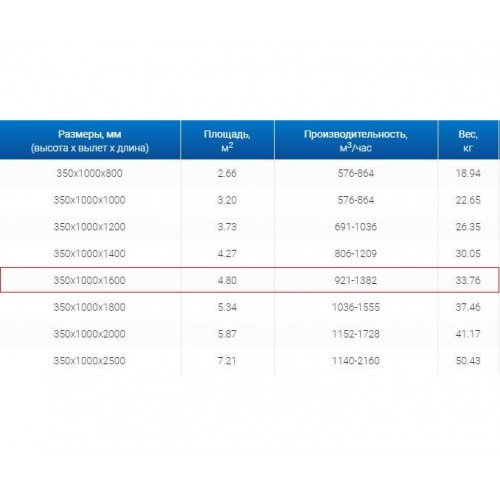This screenshot has height=500, width=500.
Task: Select the 350x1000x1200 size cell
Action: (90, 227)
